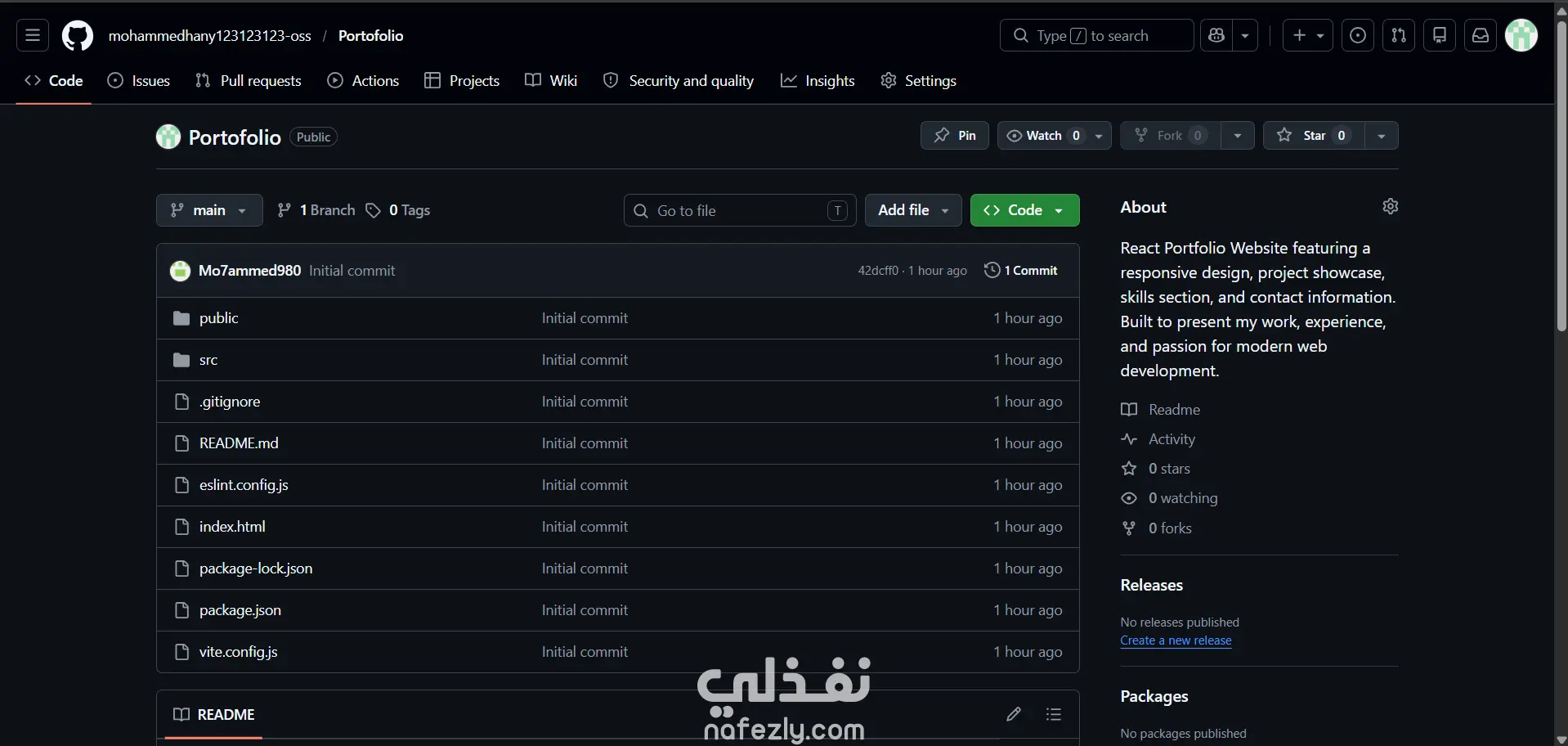This screenshot has height=746, width=1568.
Task: Open the 42dcff0 commit hash
Action: click(x=878, y=271)
